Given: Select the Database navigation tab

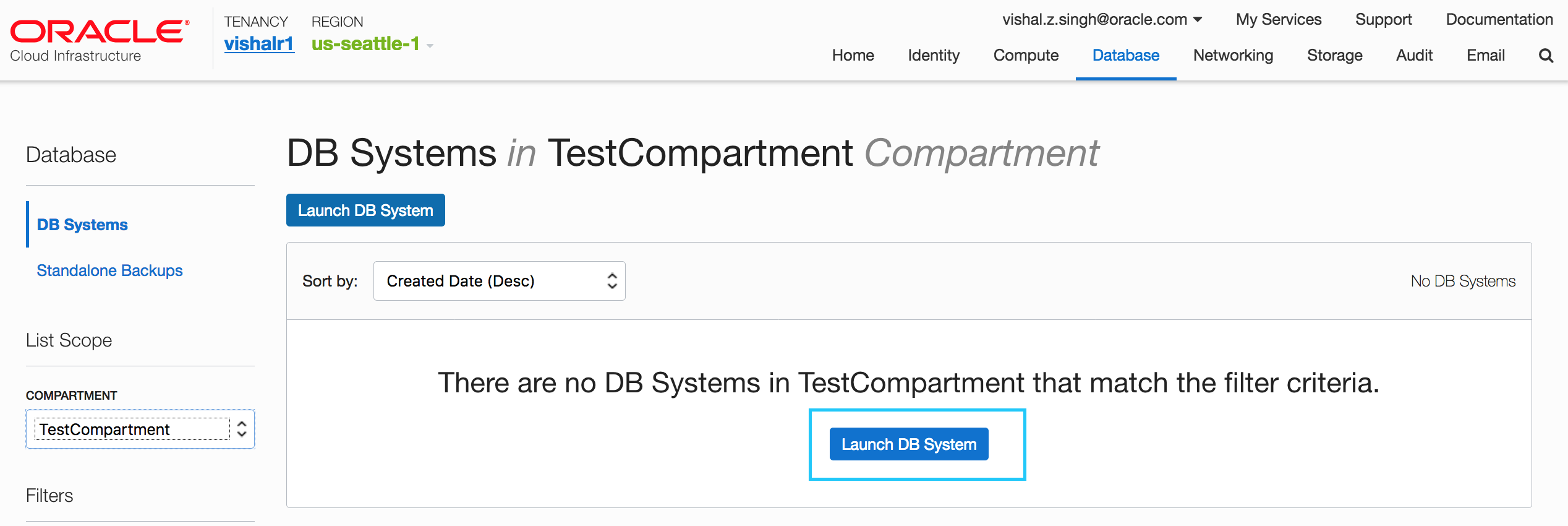Looking at the screenshot, I should tap(1126, 56).
